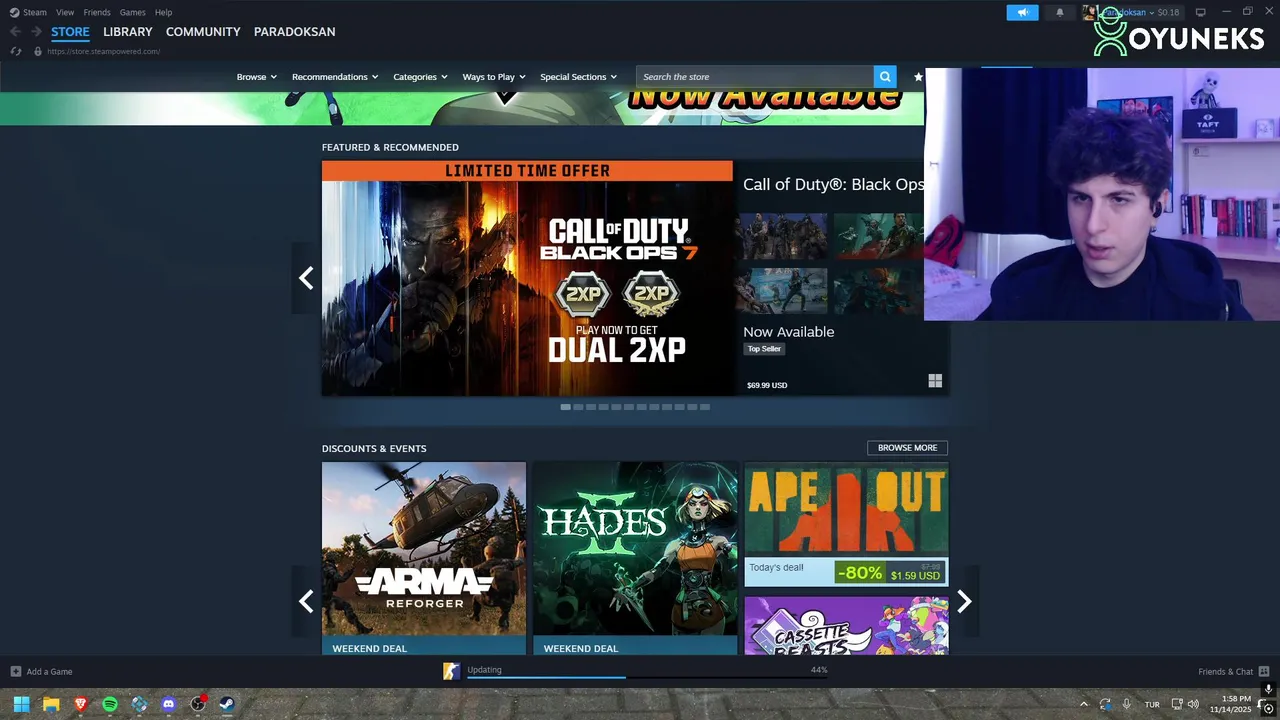
Task: Show previous featured game
Action: [x=306, y=278]
